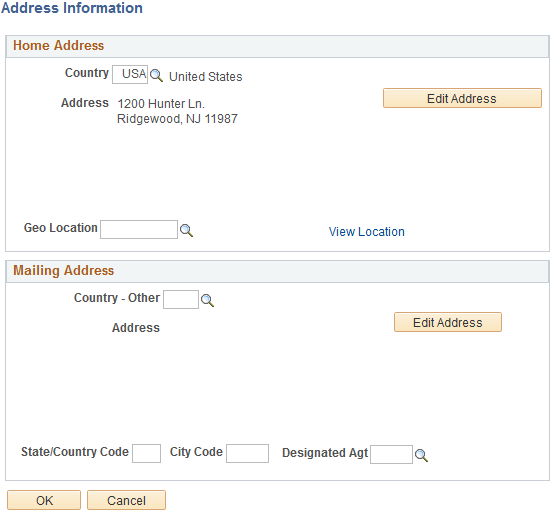Screen dimensions: 560x515
Task: Dismiss the page with Cancel button
Action: coord(126,500)
